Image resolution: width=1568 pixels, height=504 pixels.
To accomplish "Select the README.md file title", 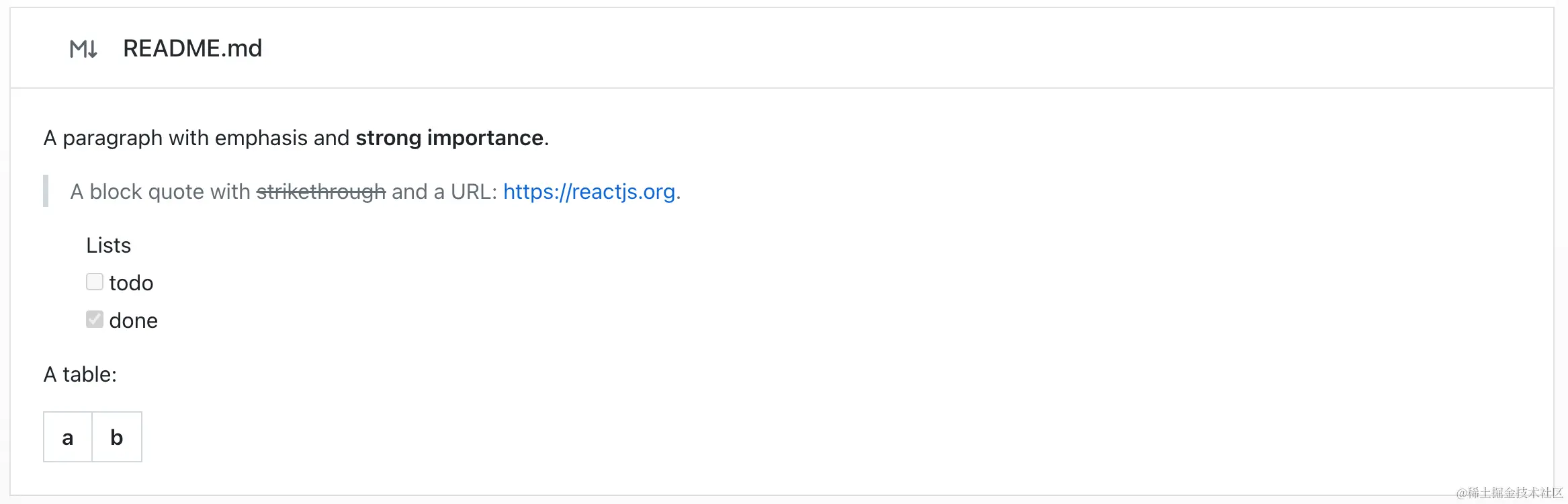I will point(192,48).
